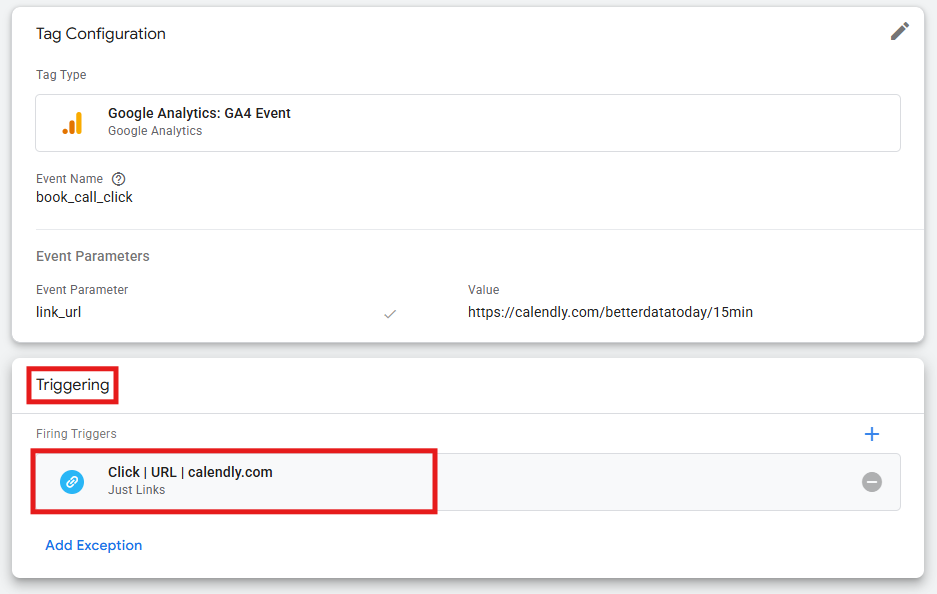Click the calendly.com/betterdatatoday/15min value

pos(610,312)
